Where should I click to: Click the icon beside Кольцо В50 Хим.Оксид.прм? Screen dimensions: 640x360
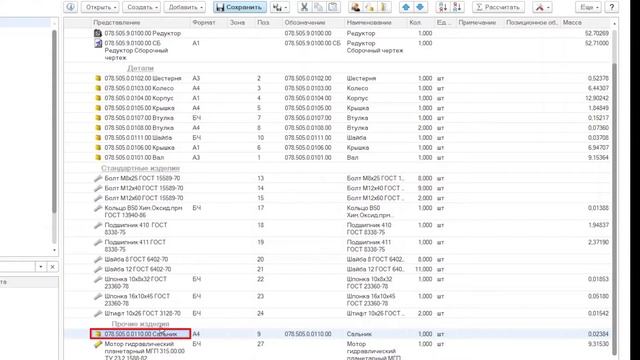coord(98,208)
